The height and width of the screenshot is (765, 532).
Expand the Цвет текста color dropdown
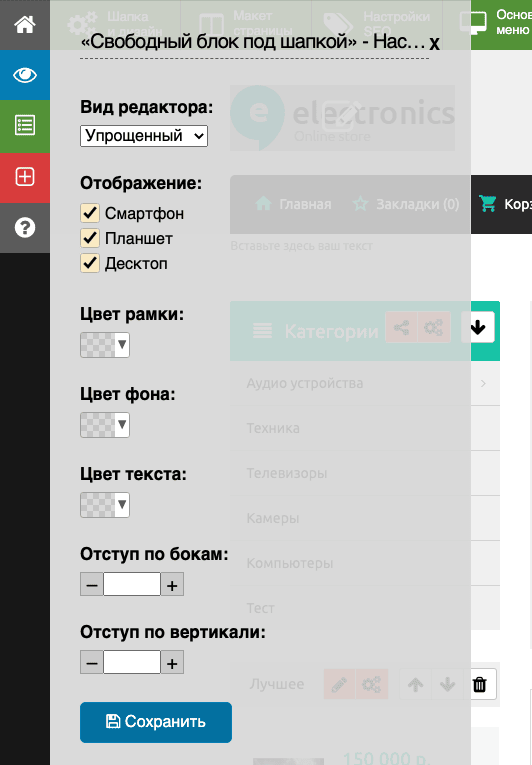click(x=105, y=505)
